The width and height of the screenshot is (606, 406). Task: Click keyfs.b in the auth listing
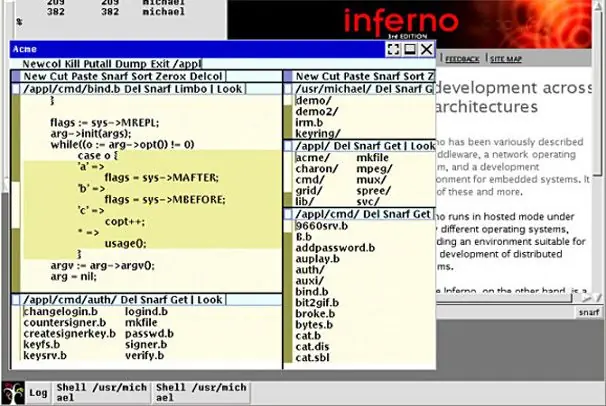tap(42, 344)
